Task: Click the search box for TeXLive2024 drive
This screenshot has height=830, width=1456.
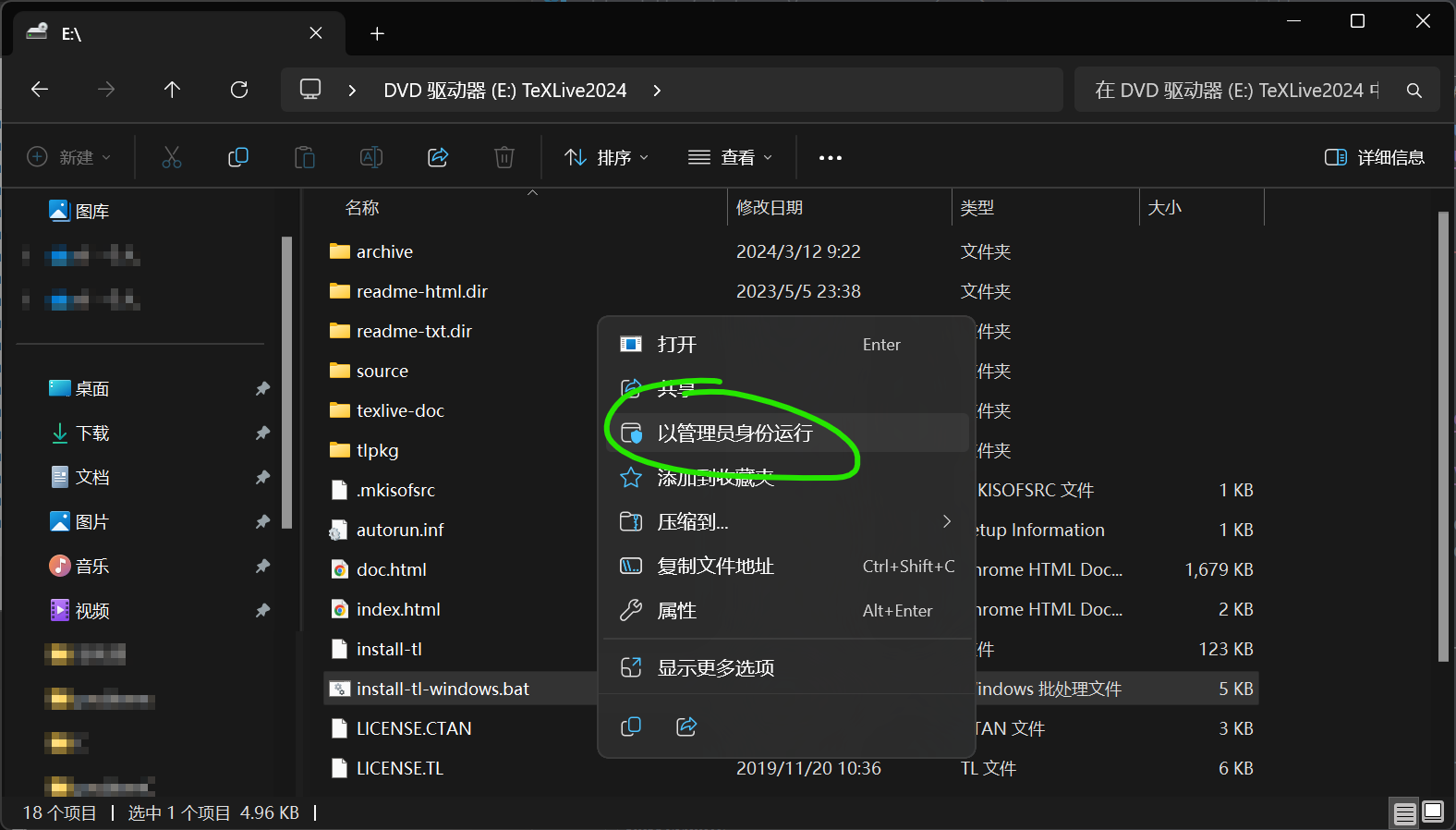Action: click(x=1238, y=91)
